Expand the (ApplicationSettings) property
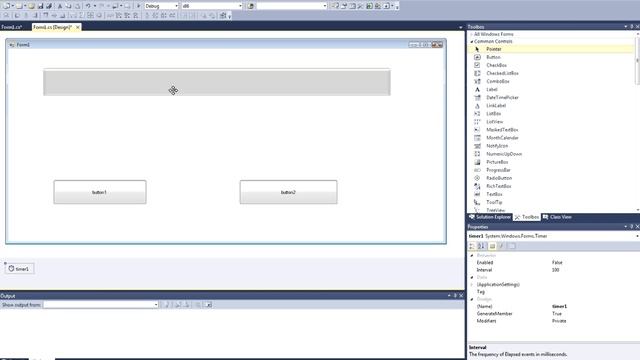Screen dimensions: 640x360 click(472, 284)
